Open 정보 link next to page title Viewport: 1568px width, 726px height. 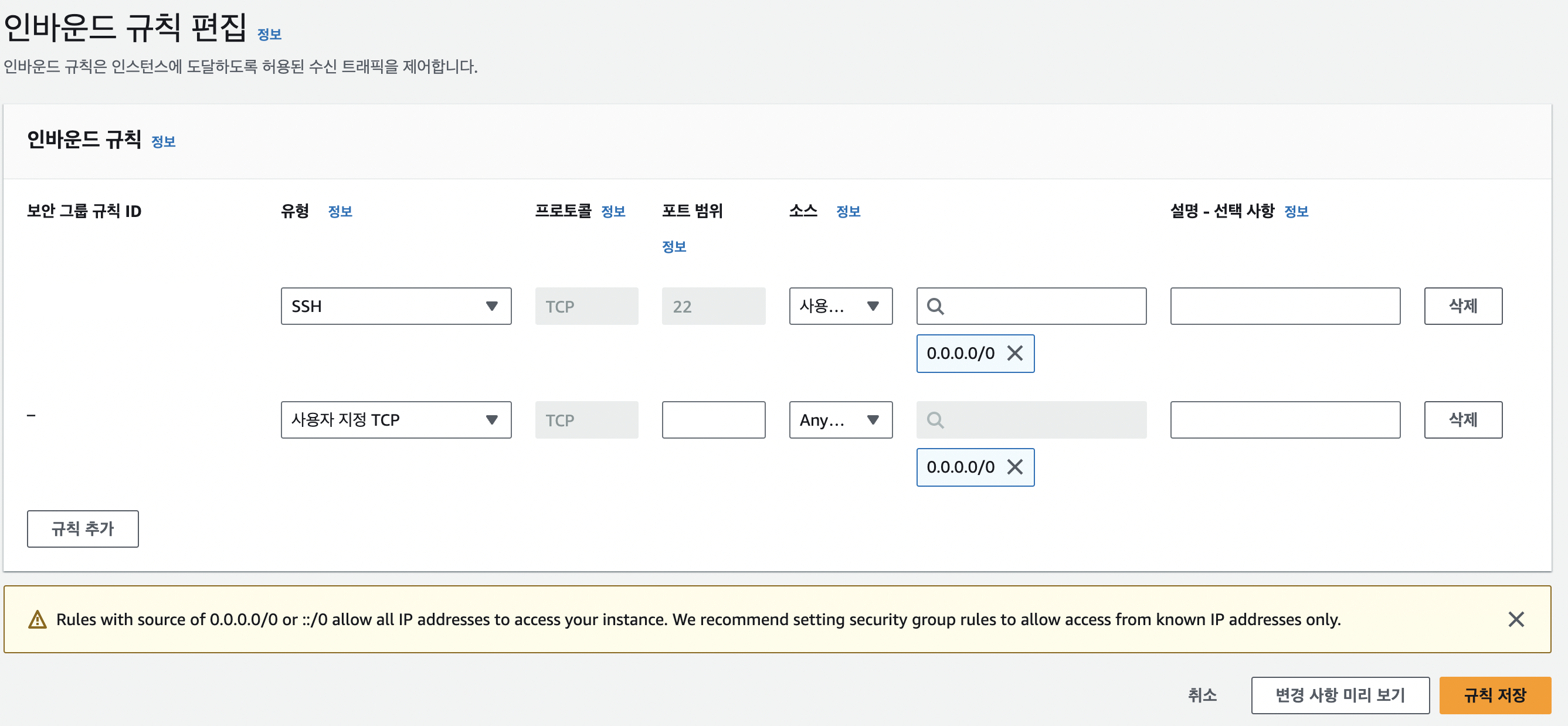click(269, 35)
